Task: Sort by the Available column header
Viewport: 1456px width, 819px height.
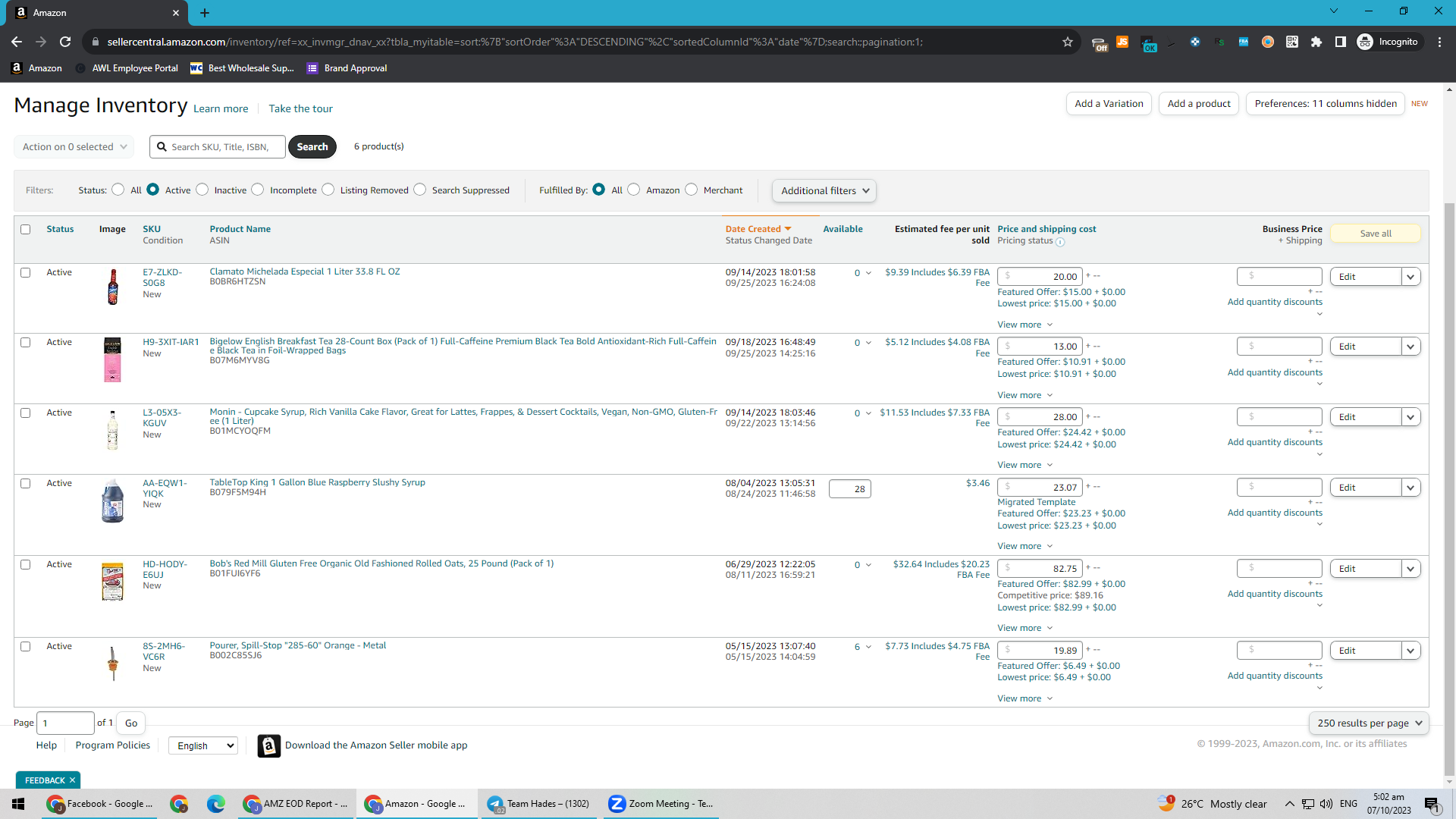Action: click(843, 229)
